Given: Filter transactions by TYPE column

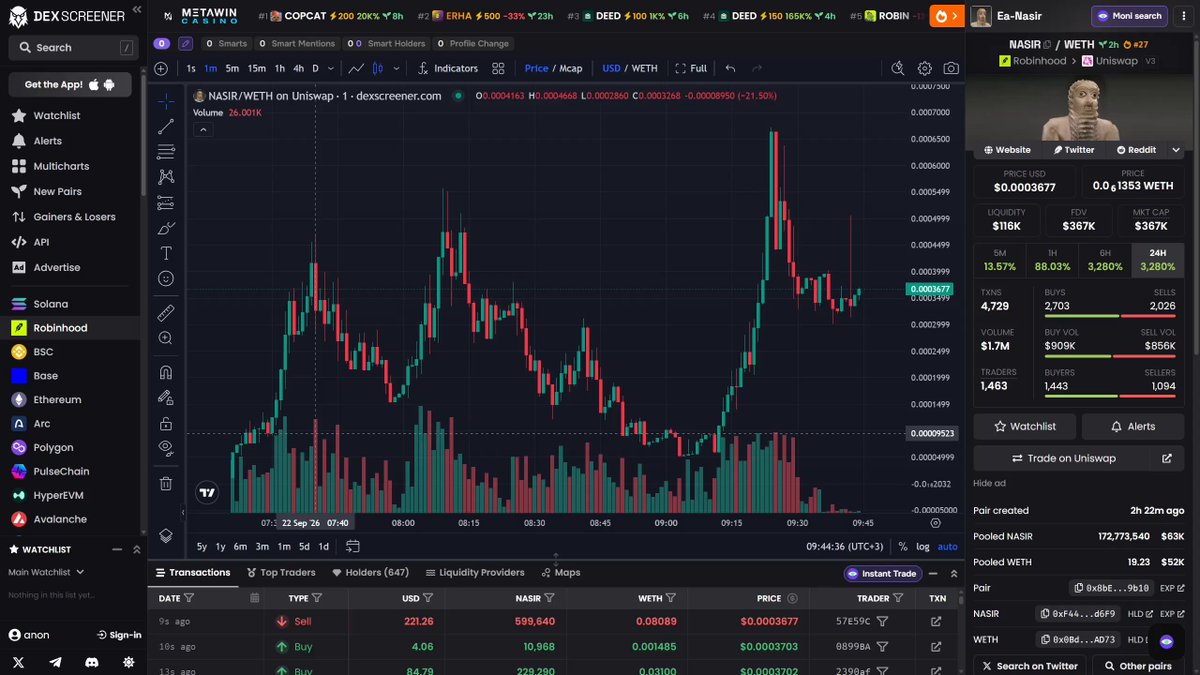Looking at the screenshot, I should (x=317, y=598).
